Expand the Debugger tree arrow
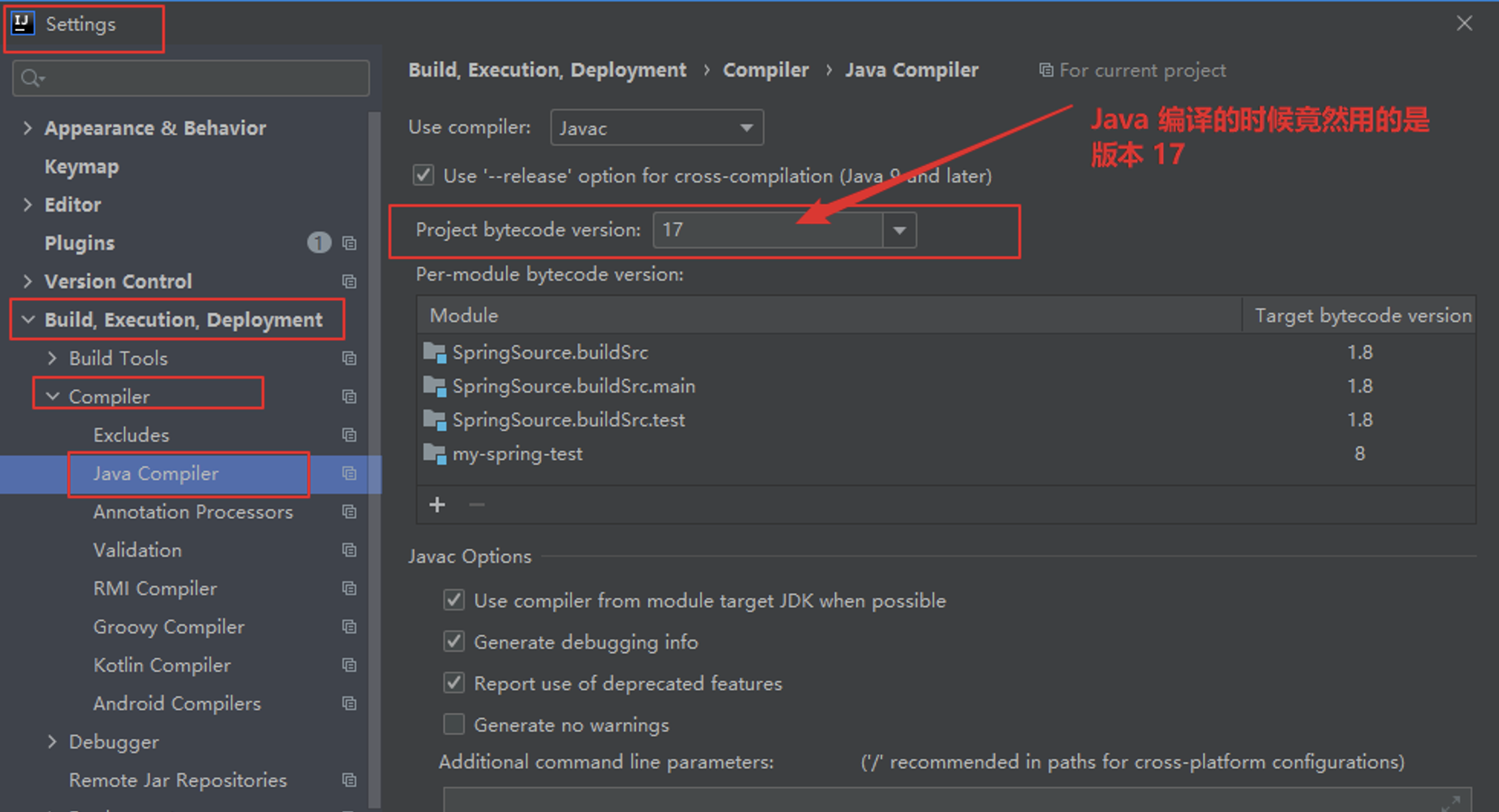This screenshot has width=1499, height=812. tap(52, 741)
